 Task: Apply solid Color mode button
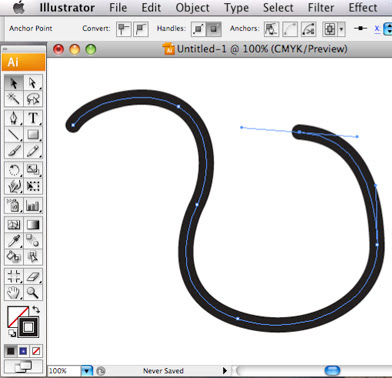(11, 351)
